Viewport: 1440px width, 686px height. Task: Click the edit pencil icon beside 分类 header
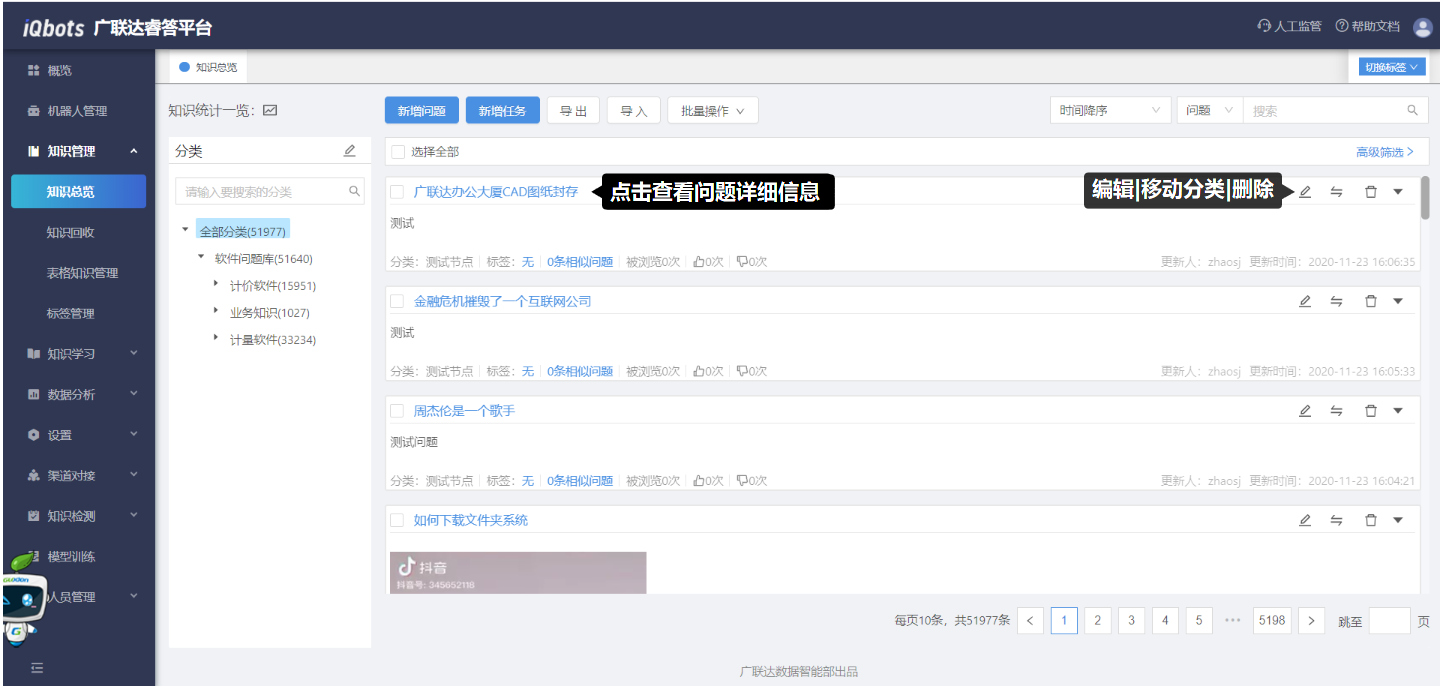349,151
